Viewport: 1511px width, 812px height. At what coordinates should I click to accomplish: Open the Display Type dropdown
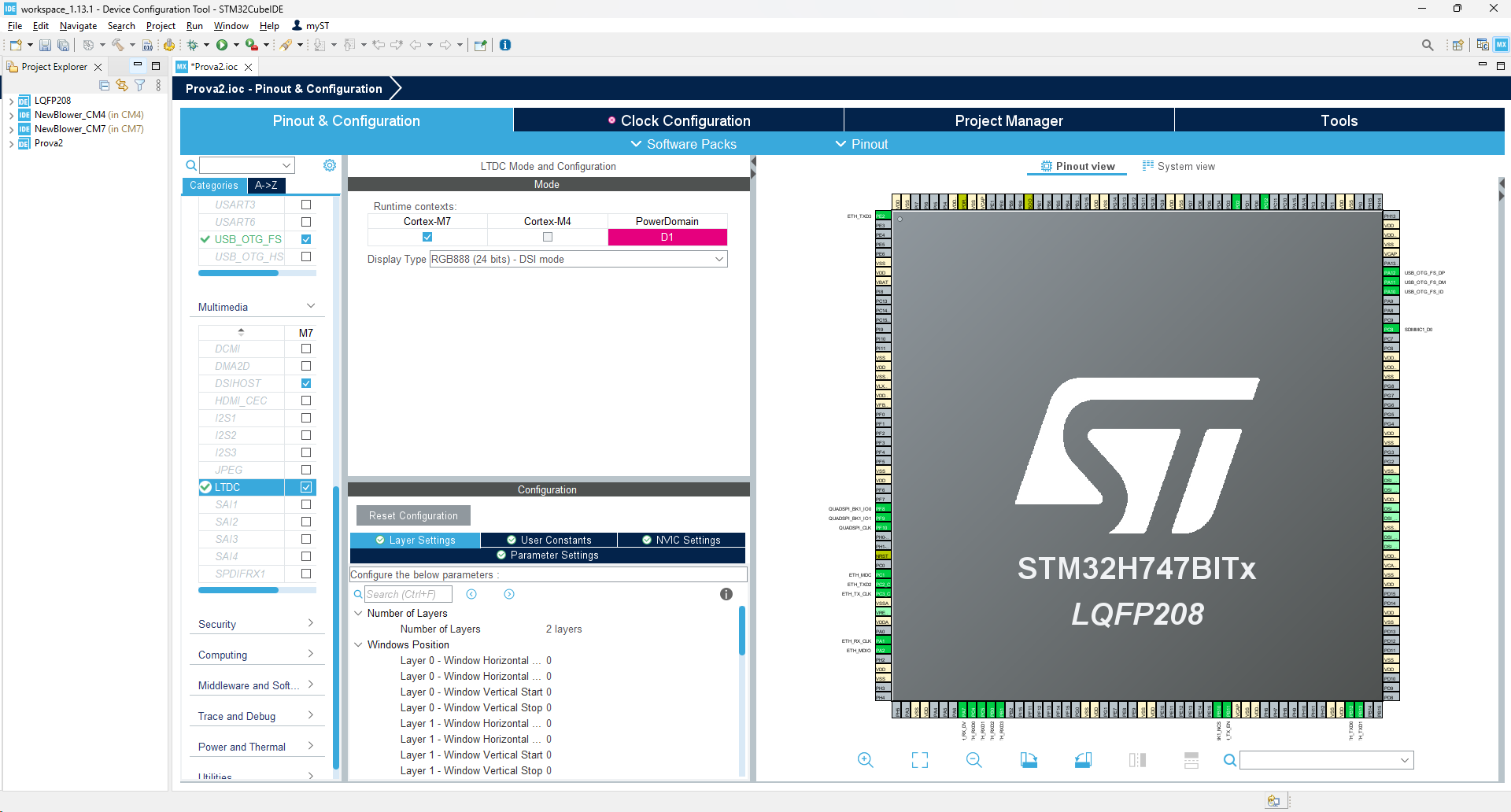[x=717, y=259]
